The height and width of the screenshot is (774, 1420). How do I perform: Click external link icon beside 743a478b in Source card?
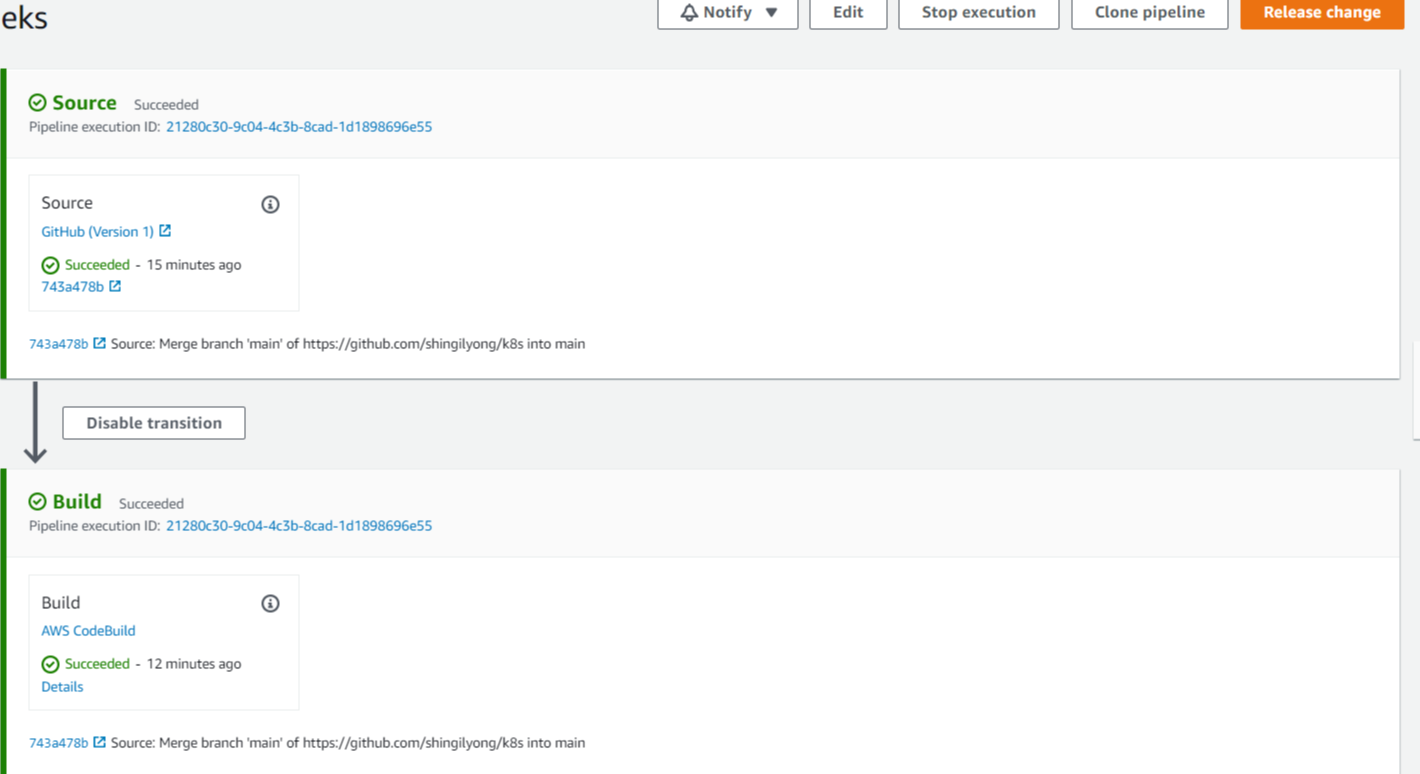point(115,286)
